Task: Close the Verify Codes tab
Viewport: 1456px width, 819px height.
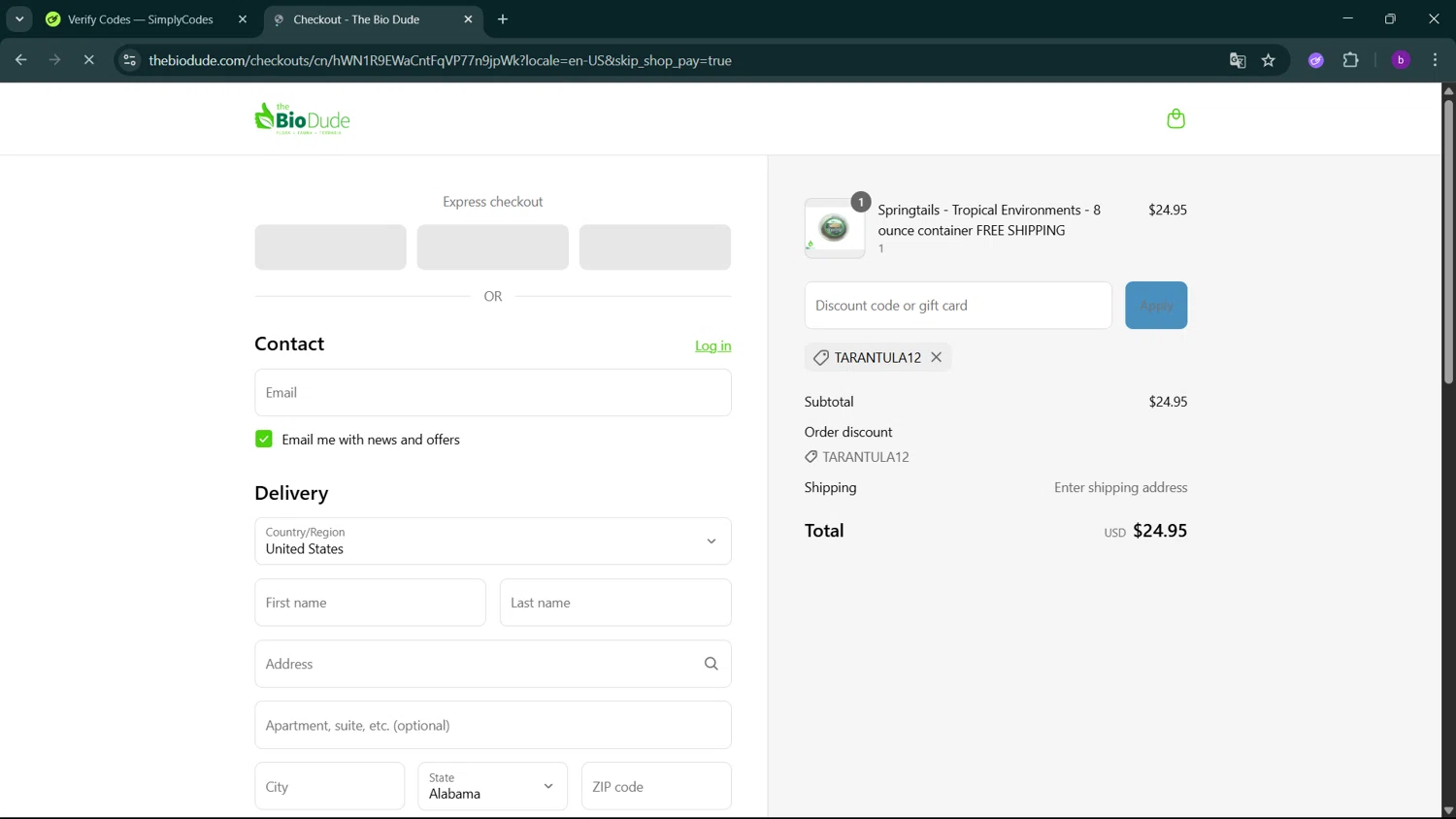Action: (x=243, y=19)
